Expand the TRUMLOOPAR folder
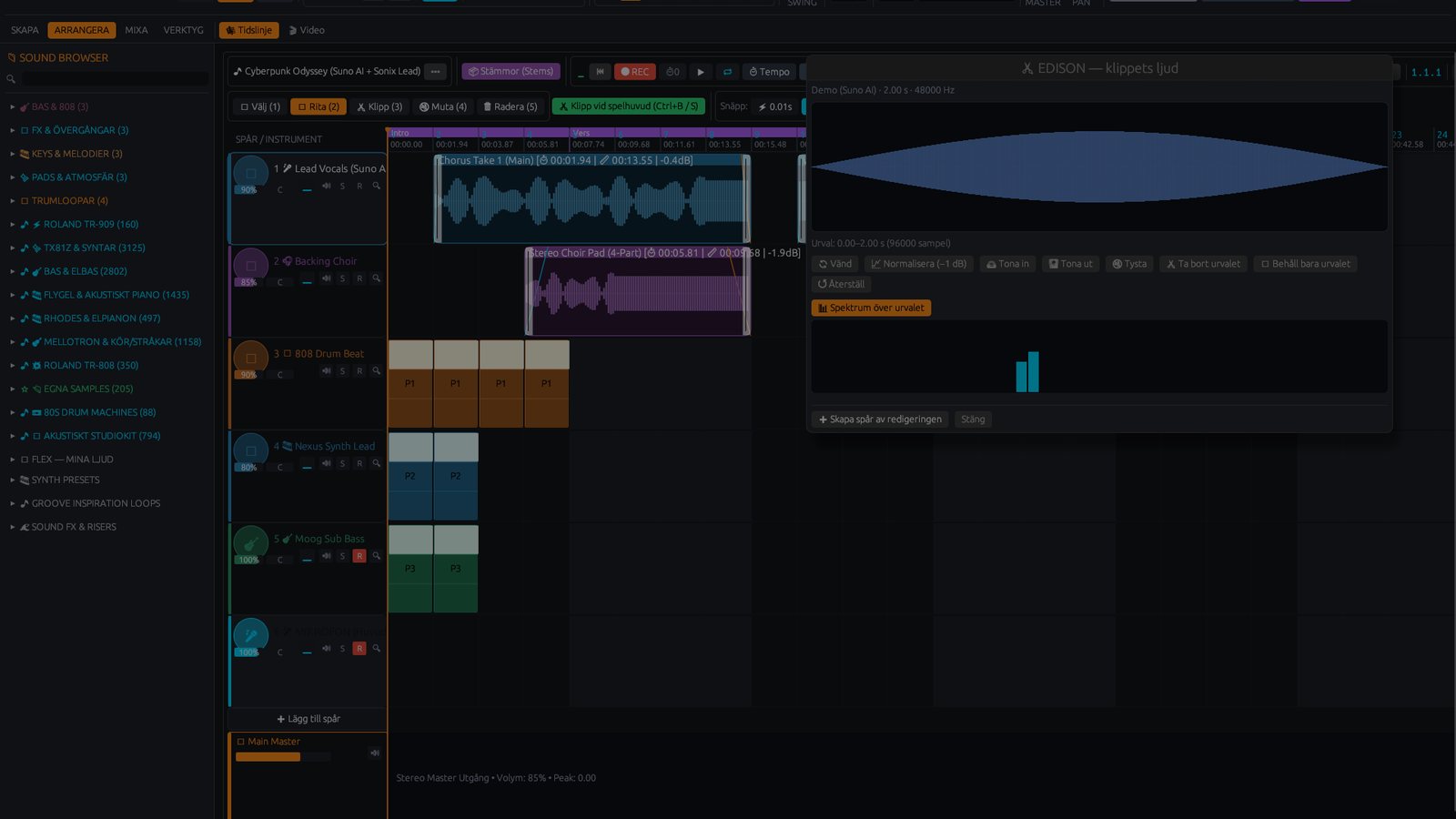Screen dimensions: 1456x819 point(64,201)
